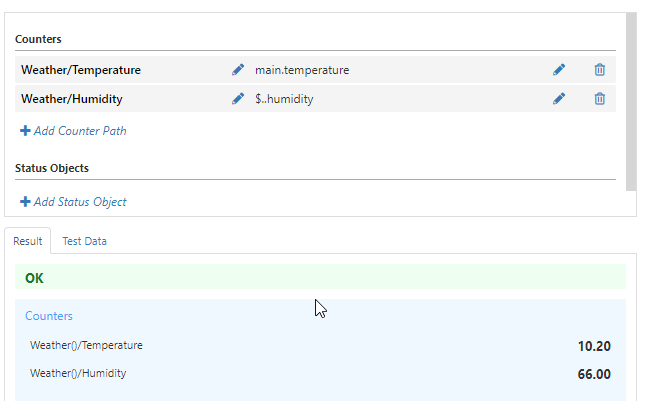Click the OK result status banner

tap(320, 276)
